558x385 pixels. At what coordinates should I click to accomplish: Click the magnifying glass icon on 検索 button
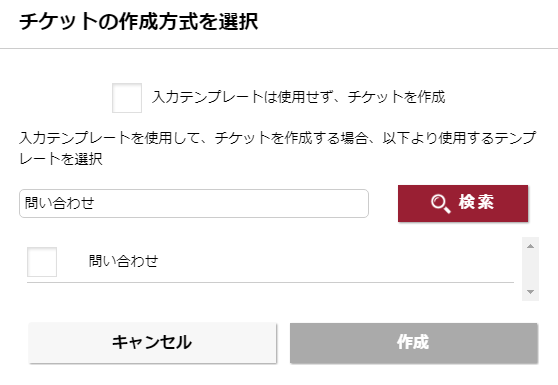click(441, 204)
